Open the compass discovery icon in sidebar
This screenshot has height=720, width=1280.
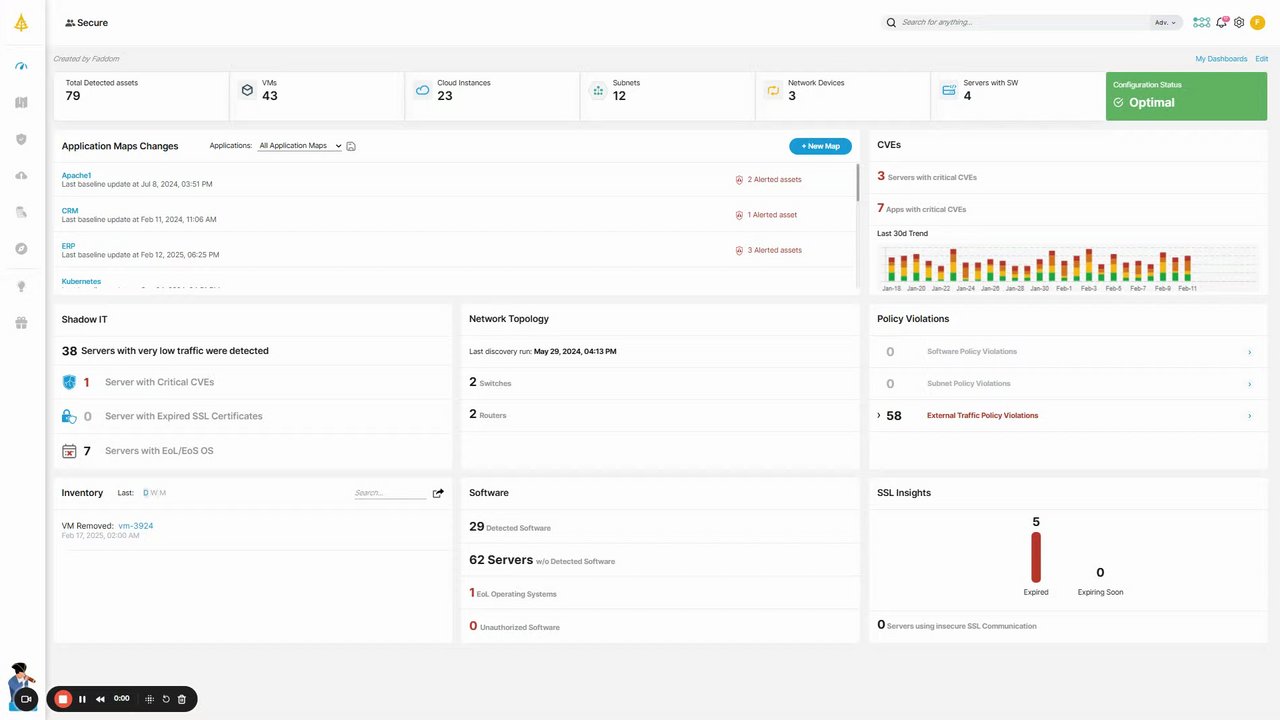tap(21, 249)
